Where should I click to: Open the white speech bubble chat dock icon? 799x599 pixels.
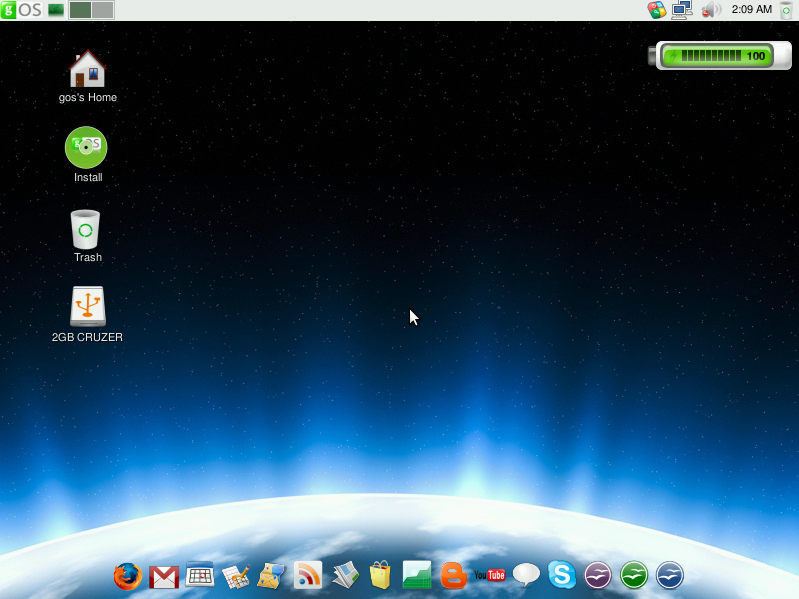click(x=526, y=575)
